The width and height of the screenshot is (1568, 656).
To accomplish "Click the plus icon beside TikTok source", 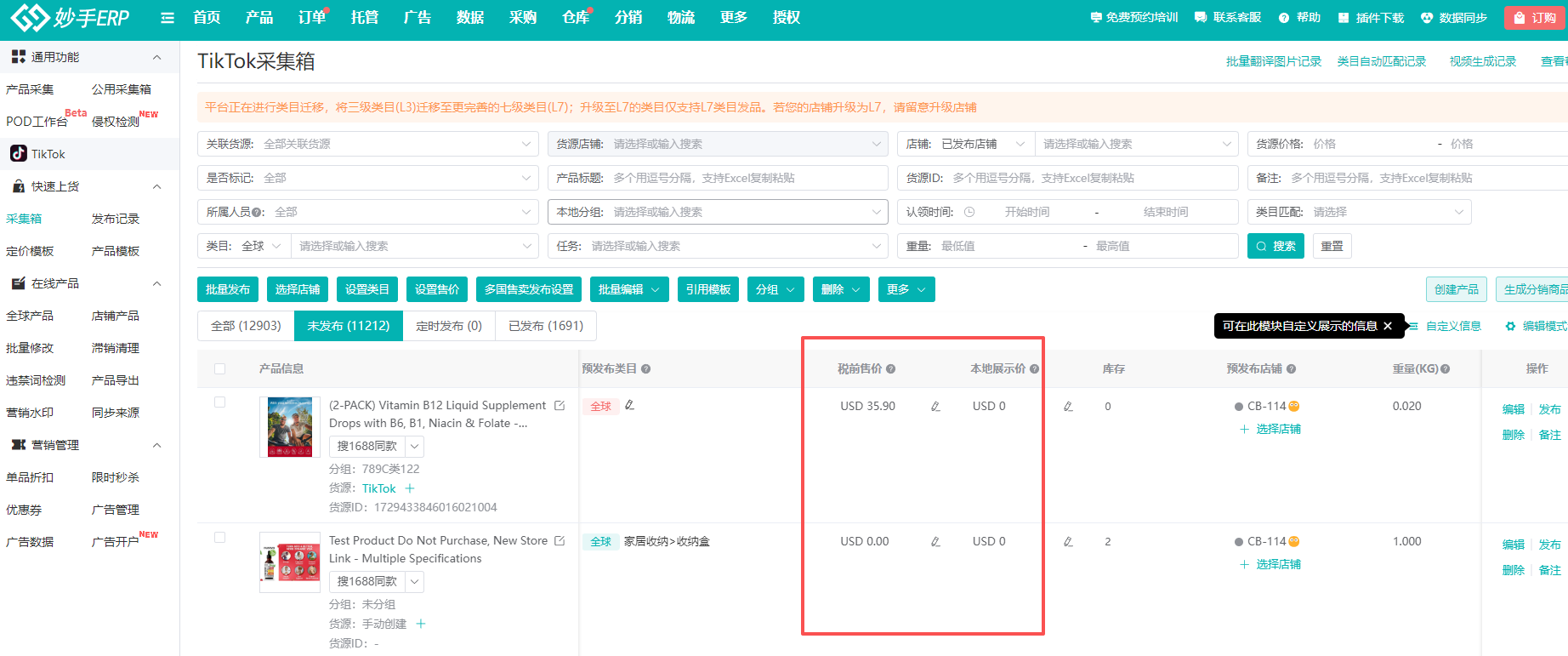I will click(x=410, y=488).
